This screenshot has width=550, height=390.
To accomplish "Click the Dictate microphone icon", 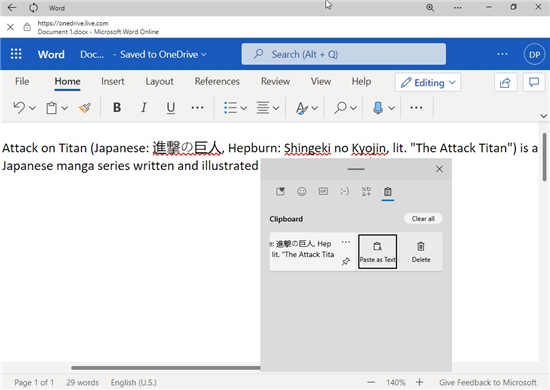I will [378, 108].
